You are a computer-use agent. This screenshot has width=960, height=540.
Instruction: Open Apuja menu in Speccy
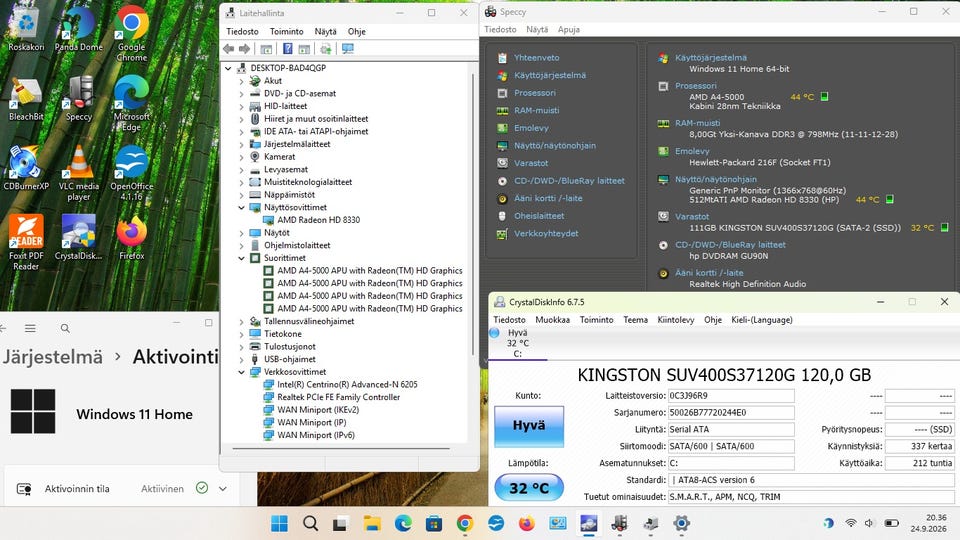(x=569, y=29)
